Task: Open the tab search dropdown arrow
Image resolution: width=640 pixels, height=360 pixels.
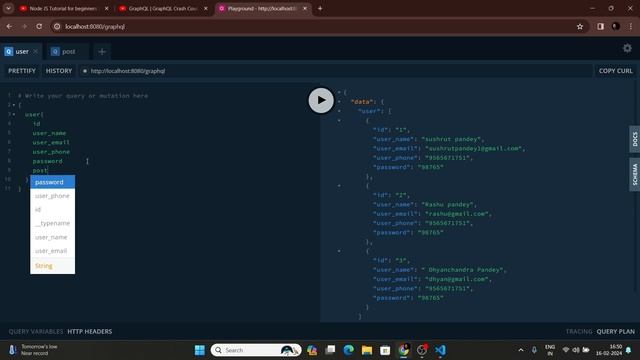Action: click(x=8, y=9)
